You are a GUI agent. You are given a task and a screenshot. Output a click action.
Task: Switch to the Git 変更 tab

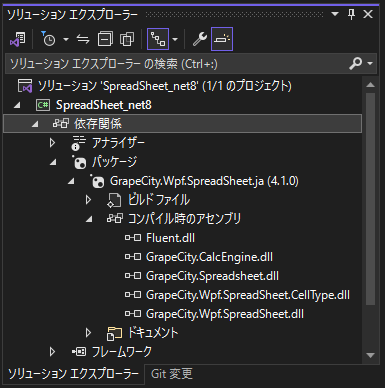(x=172, y=374)
